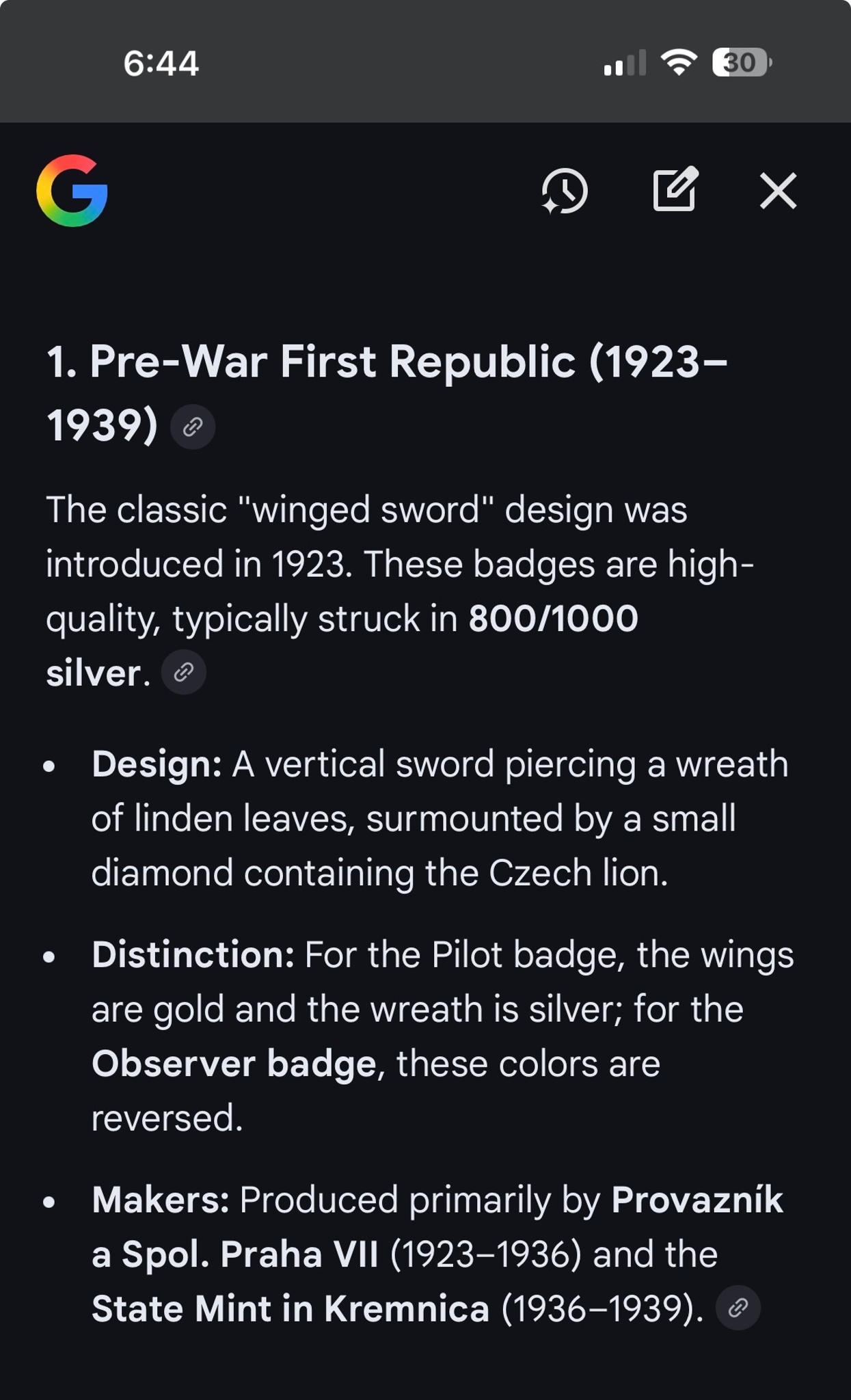
Task: Tap the 'Makers:' bullet label
Action: 161,1200
